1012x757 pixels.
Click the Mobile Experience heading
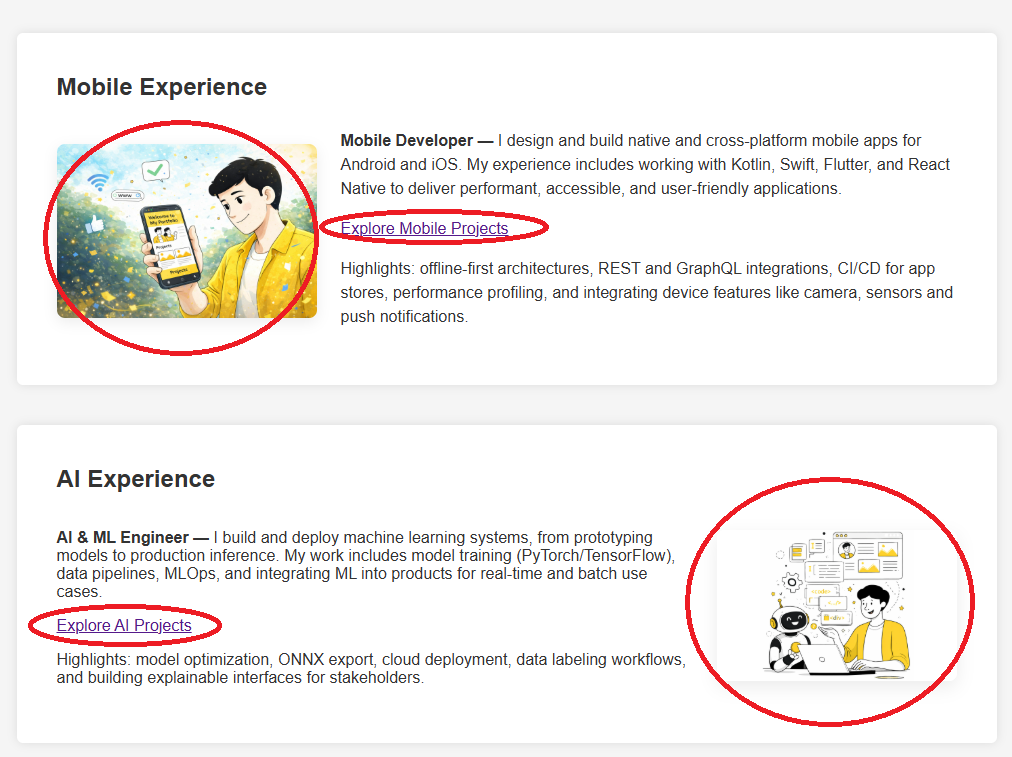click(x=162, y=87)
